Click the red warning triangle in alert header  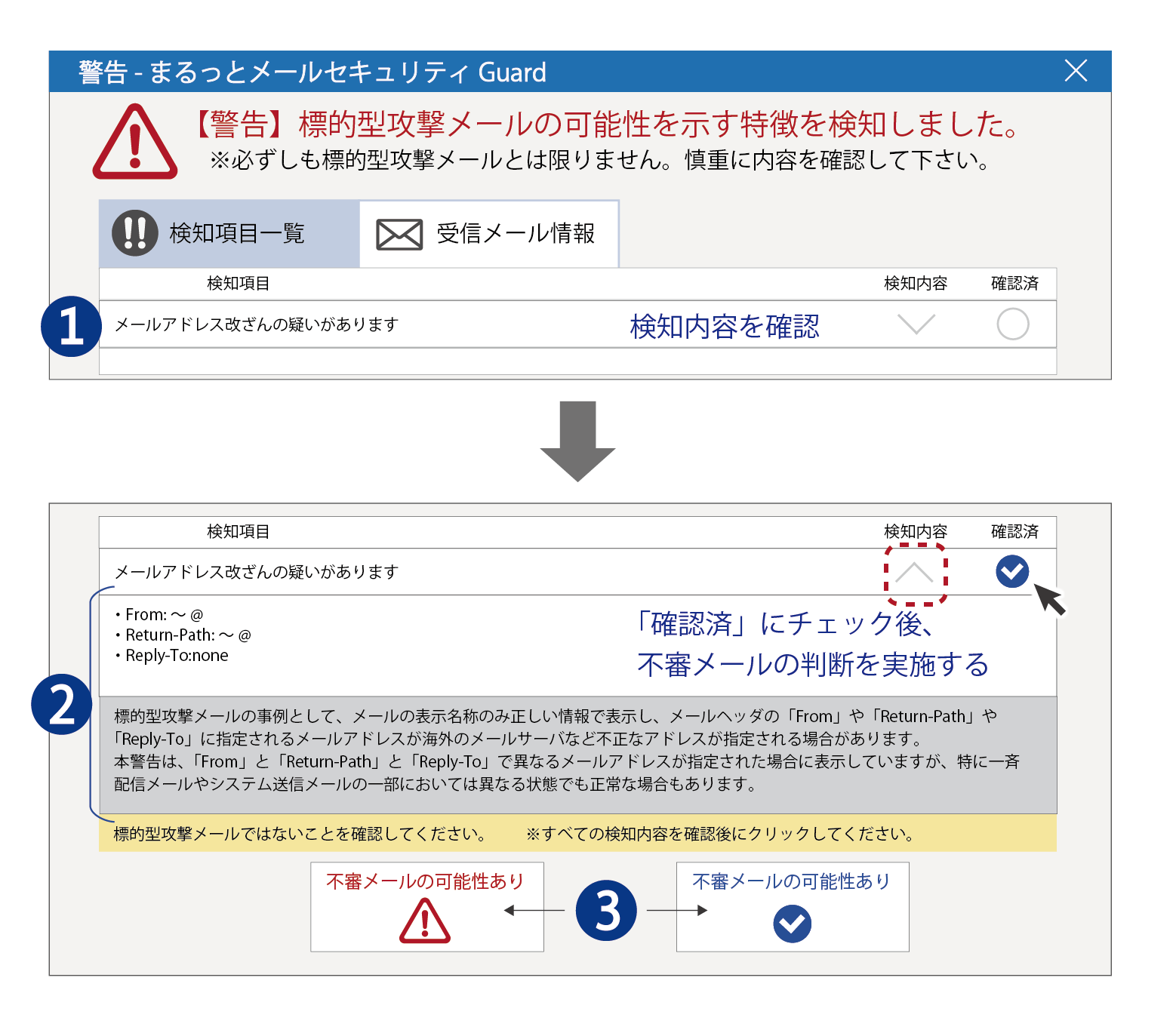click(x=135, y=143)
